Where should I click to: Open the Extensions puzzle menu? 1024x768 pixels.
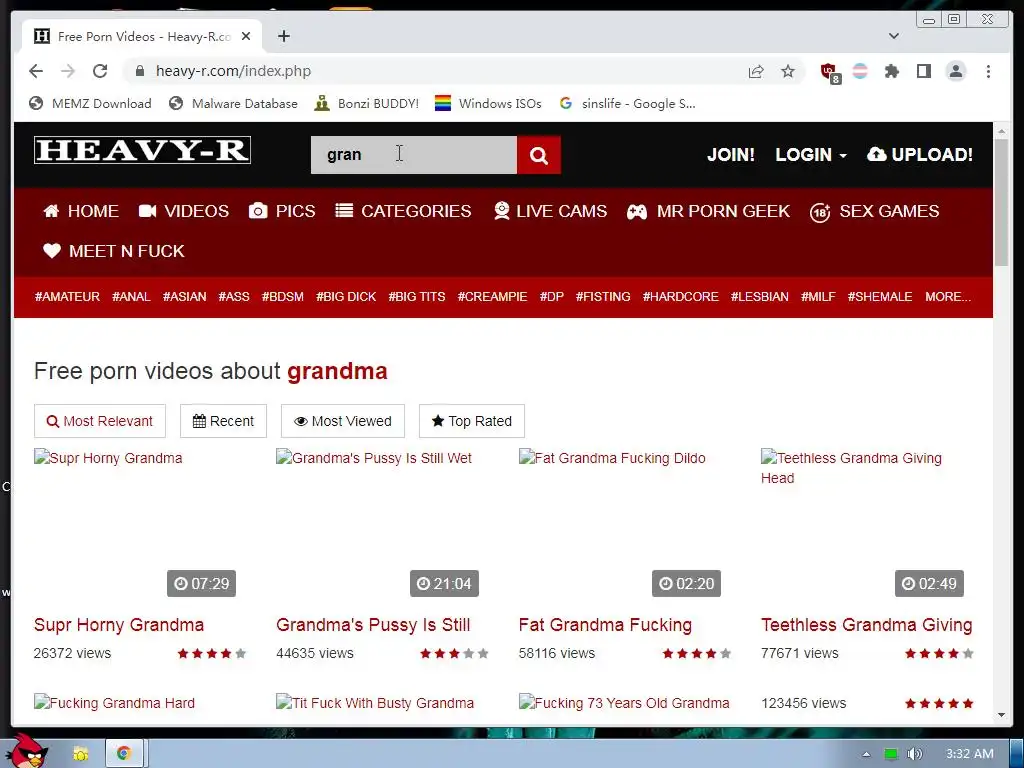(x=891, y=71)
